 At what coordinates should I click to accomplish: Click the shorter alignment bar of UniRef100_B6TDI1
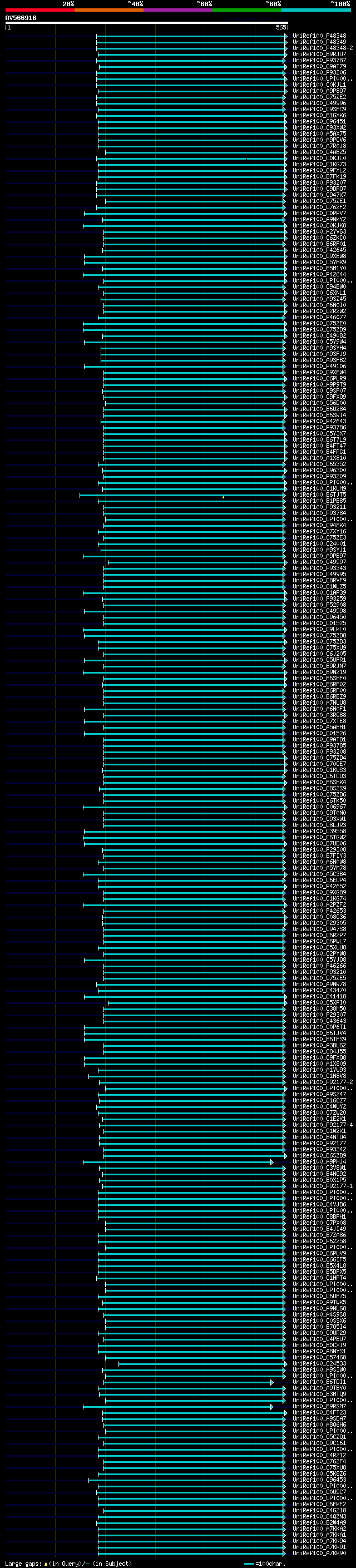click(x=189, y=1382)
